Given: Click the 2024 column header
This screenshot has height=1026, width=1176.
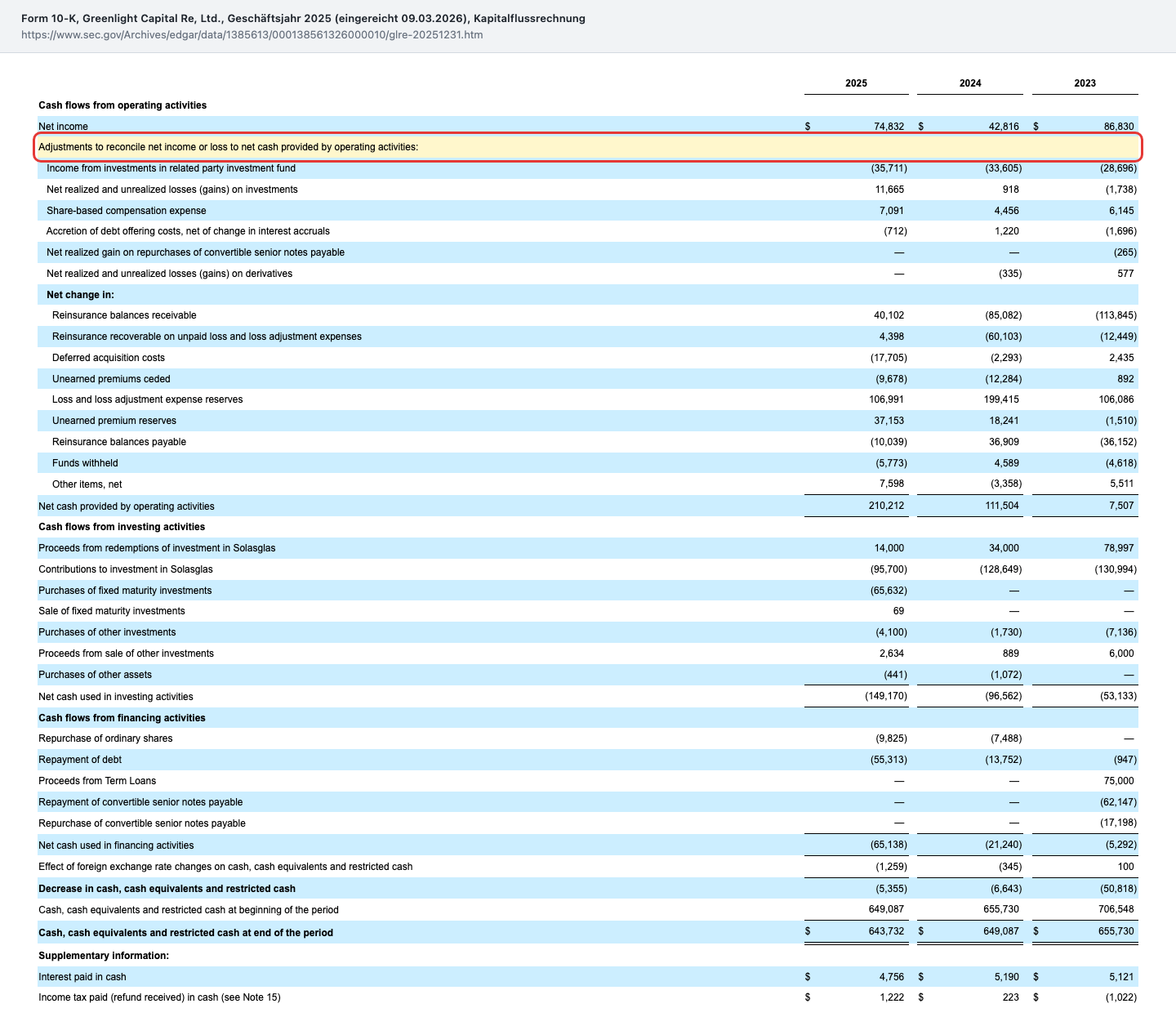Looking at the screenshot, I should pyautogui.click(x=970, y=83).
